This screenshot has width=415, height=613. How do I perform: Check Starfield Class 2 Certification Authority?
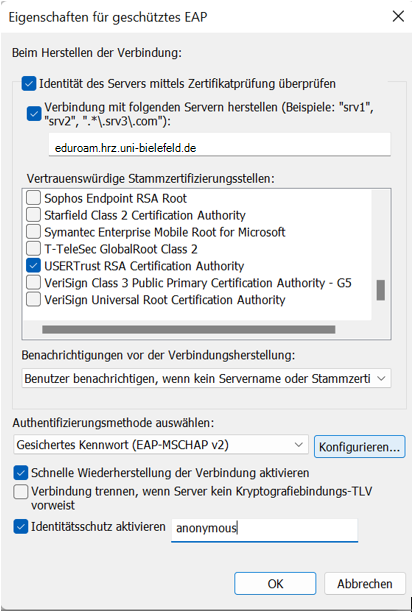[x=33, y=215]
